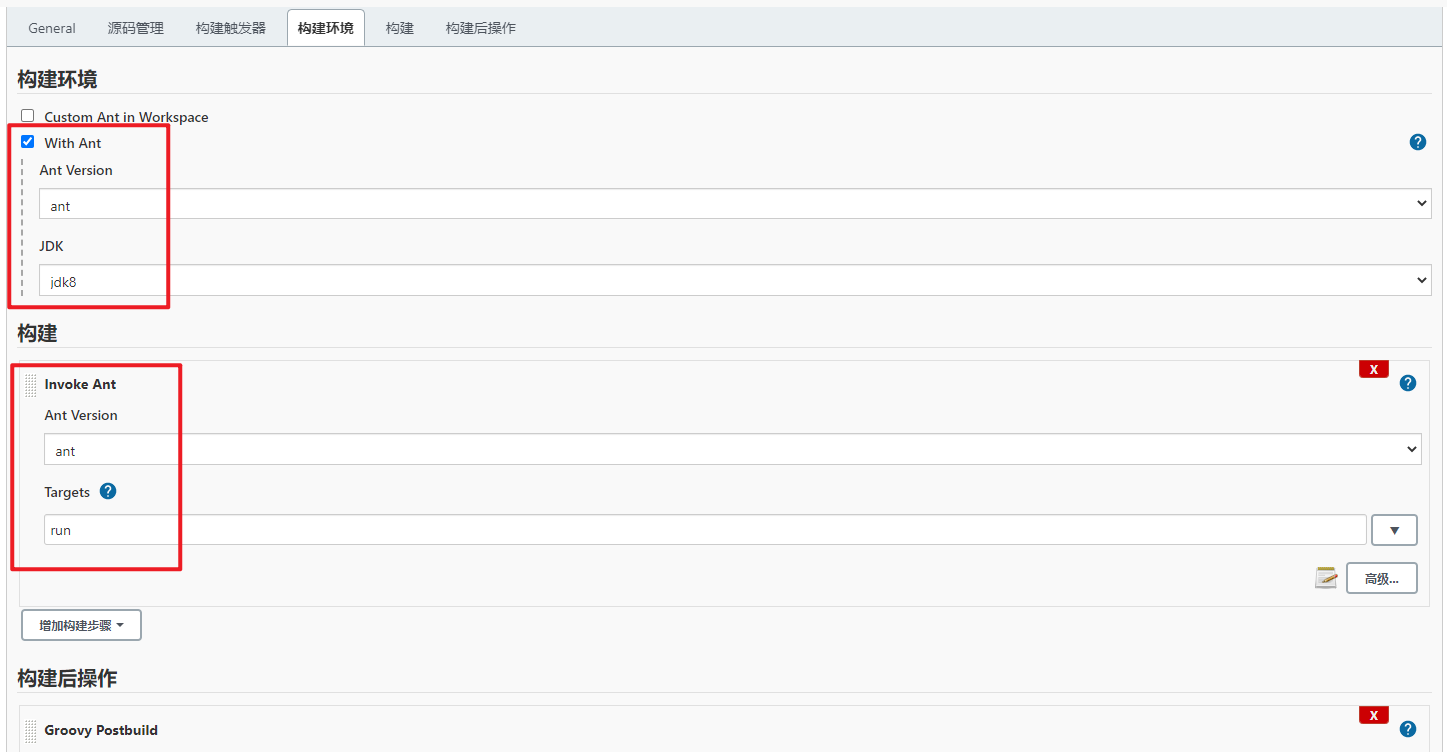
Task: Open Ant Version dropdown under With Ant
Action: pos(735,204)
